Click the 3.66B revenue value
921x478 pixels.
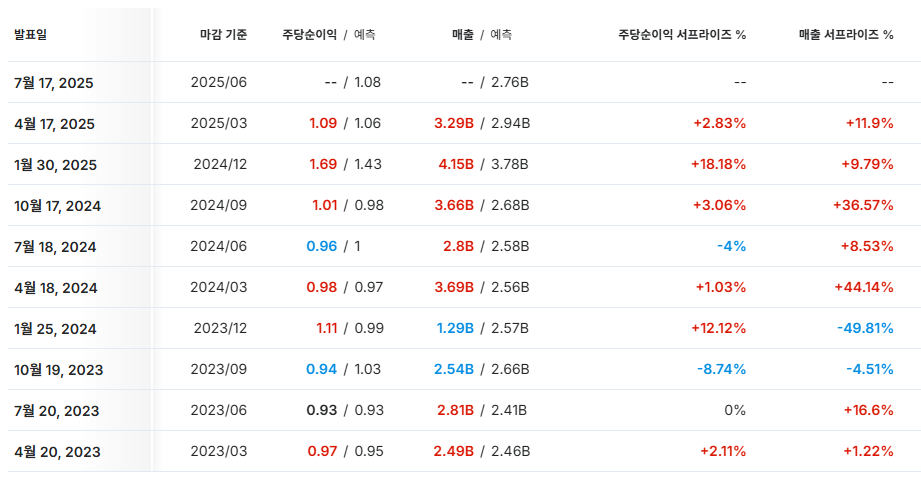pyautogui.click(x=454, y=206)
